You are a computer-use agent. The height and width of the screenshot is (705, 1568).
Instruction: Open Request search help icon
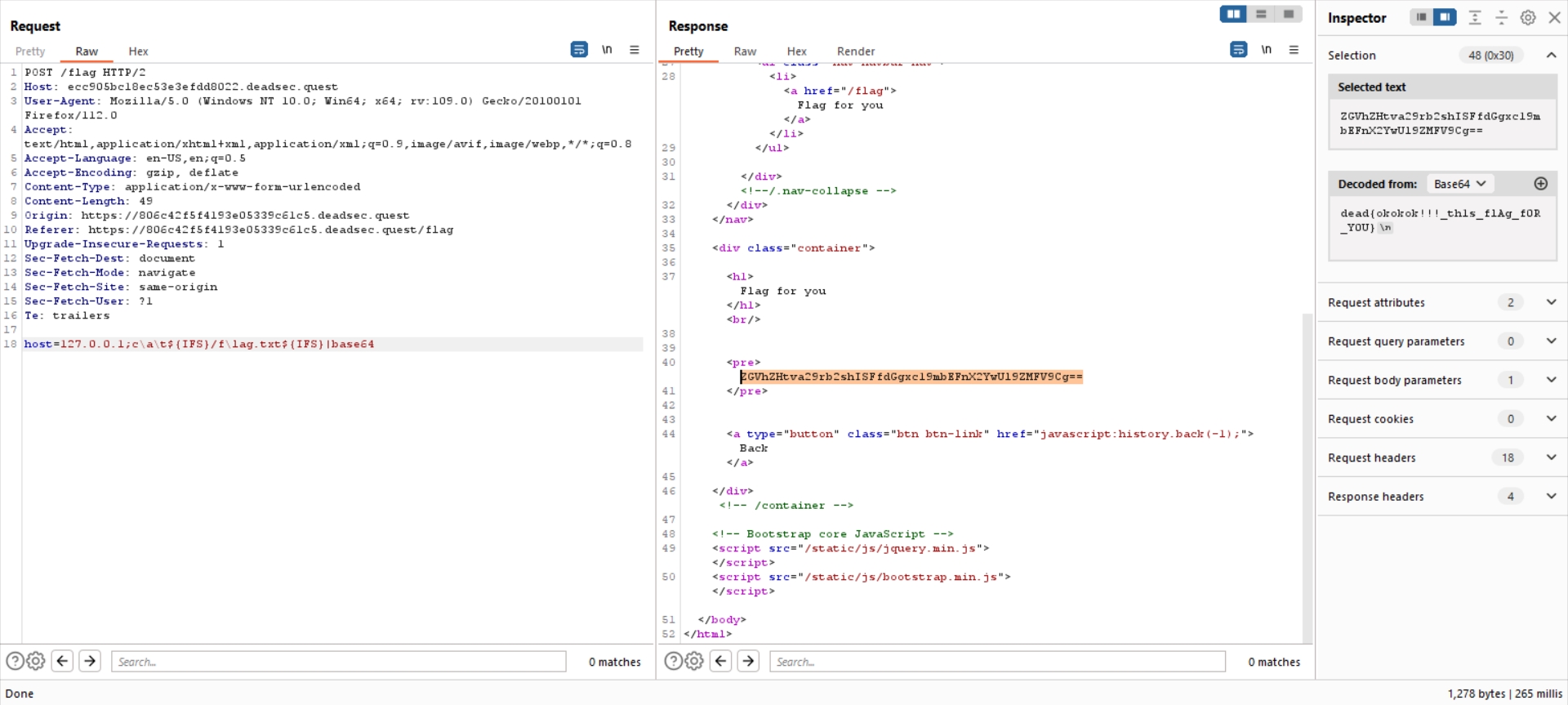pyautogui.click(x=15, y=661)
